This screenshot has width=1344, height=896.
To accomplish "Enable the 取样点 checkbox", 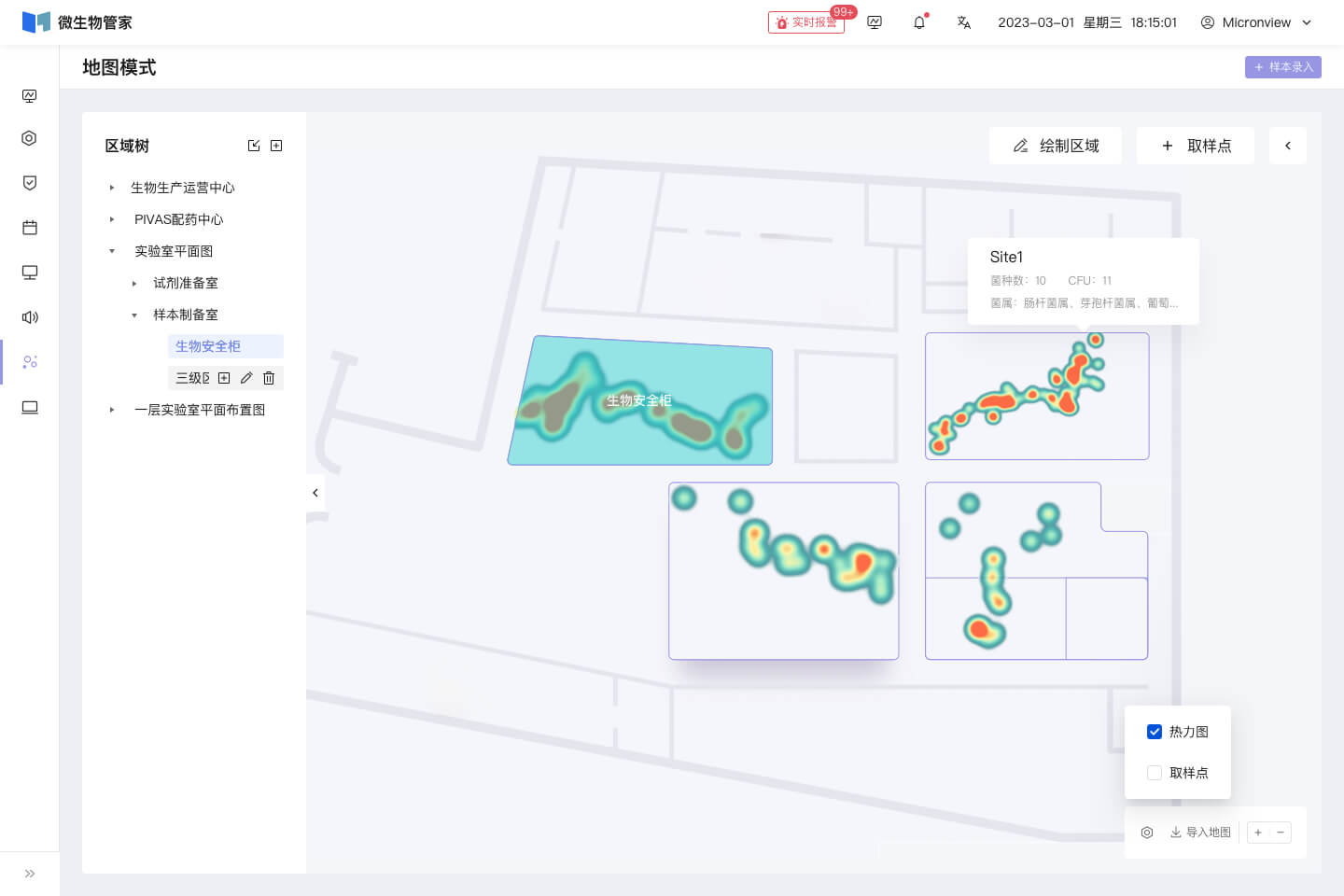I will pyautogui.click(x=1155, y=773).
